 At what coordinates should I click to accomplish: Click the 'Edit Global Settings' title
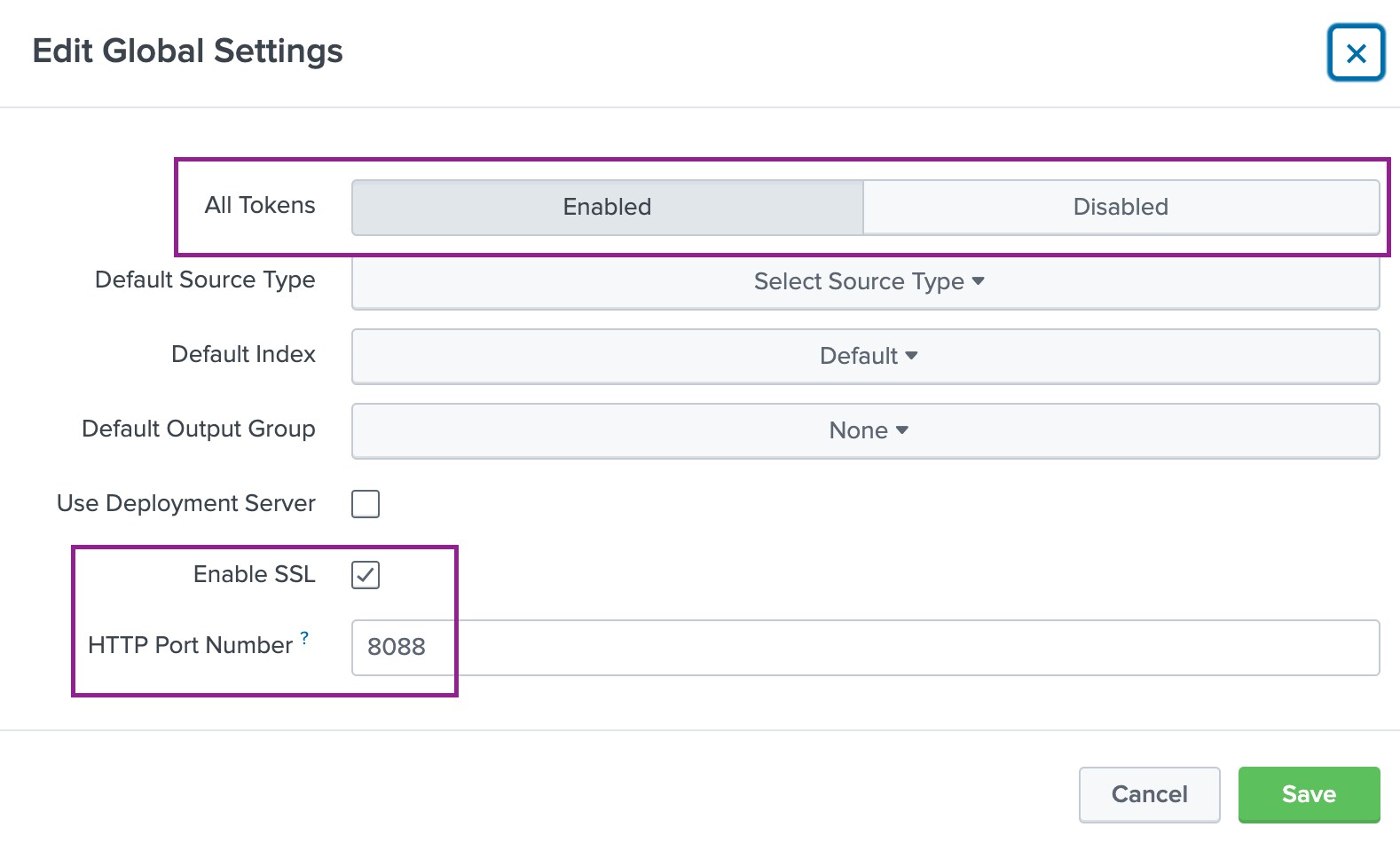point(187,51)
